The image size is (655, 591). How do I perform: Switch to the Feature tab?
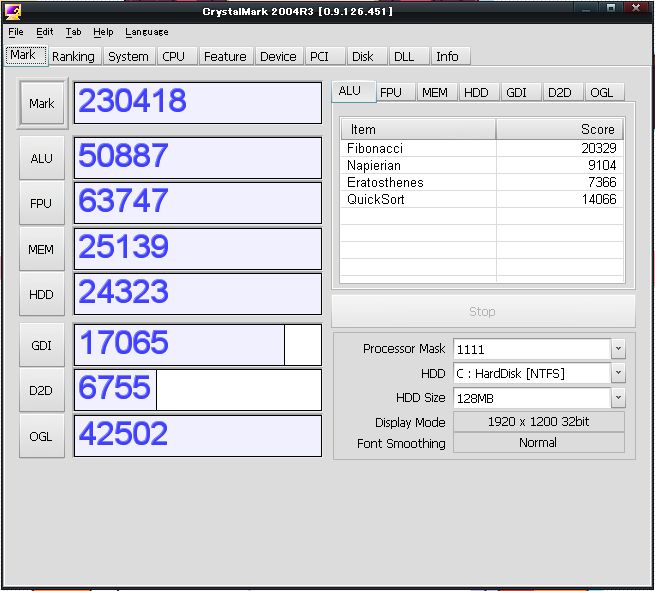pyautogui.click(x=226, y=56)
